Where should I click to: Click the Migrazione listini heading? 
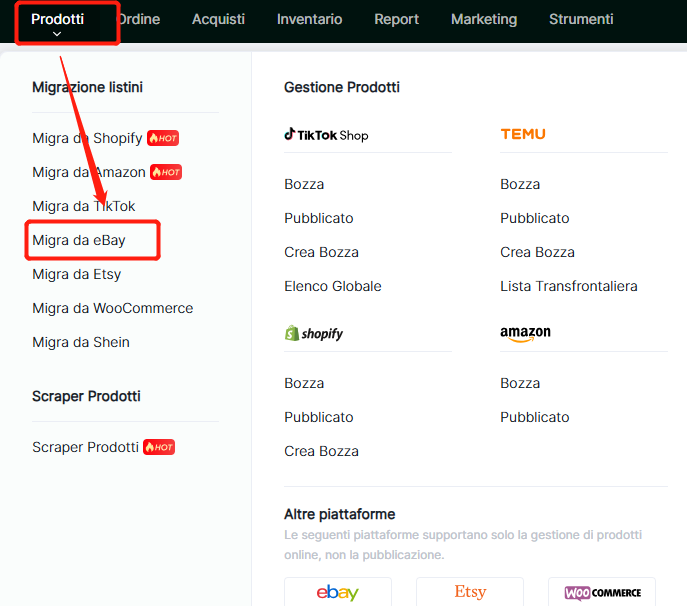click(x=88, y=87)
